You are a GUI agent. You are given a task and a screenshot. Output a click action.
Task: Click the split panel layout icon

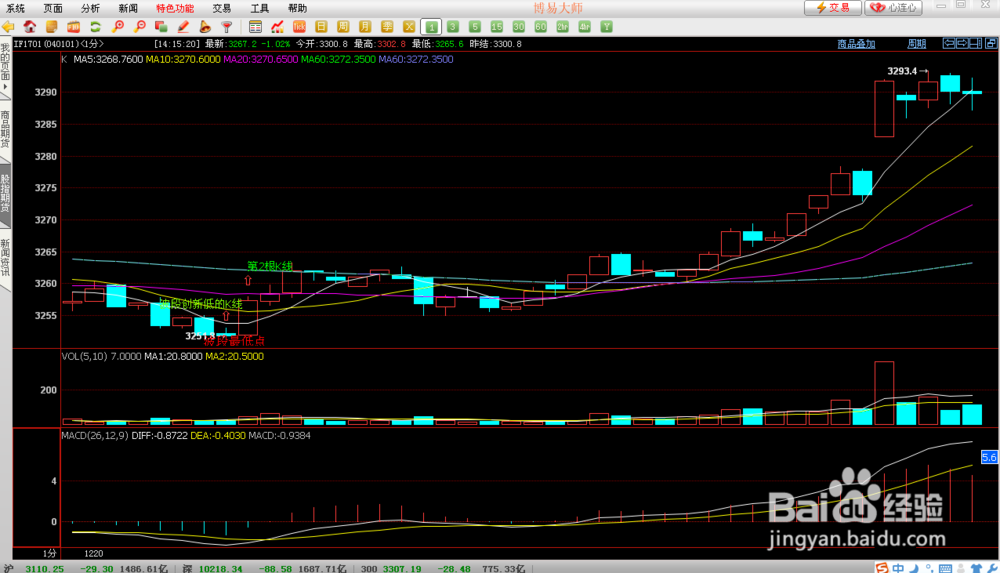(975, 43)
